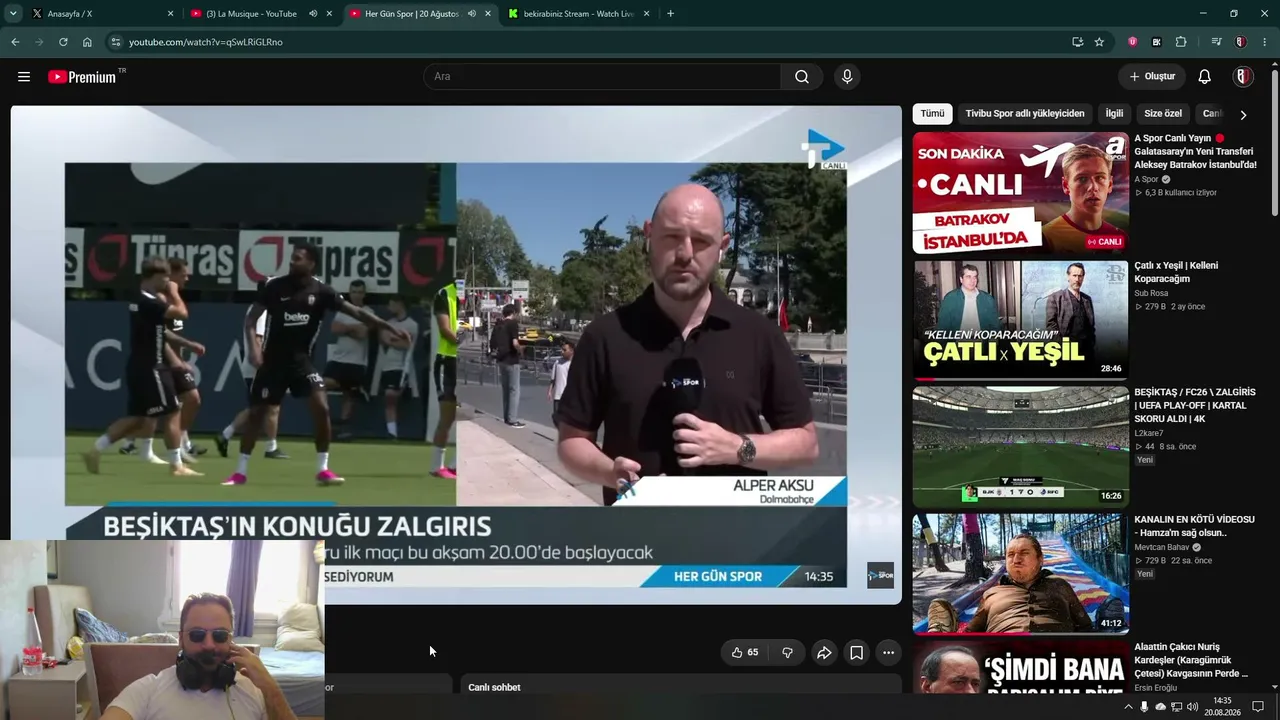Switch to the La Musique - YouTube tab
Image resolution: width=1280 pixels, height=720 pixels.
262,14
